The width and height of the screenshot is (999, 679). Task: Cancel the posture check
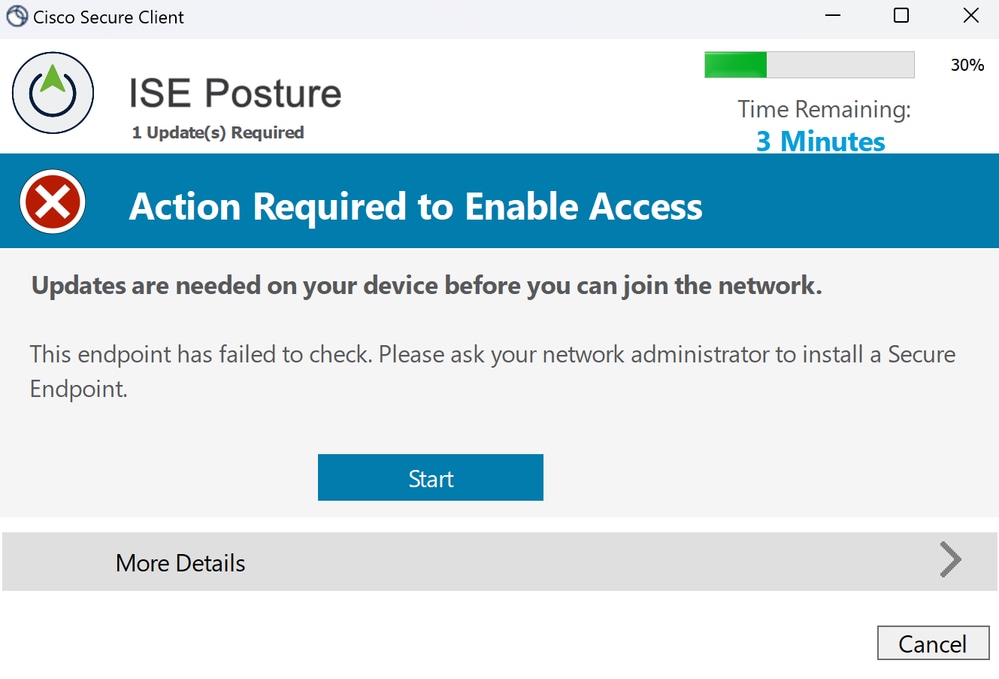pyautogui.click(x=933, y=643)
